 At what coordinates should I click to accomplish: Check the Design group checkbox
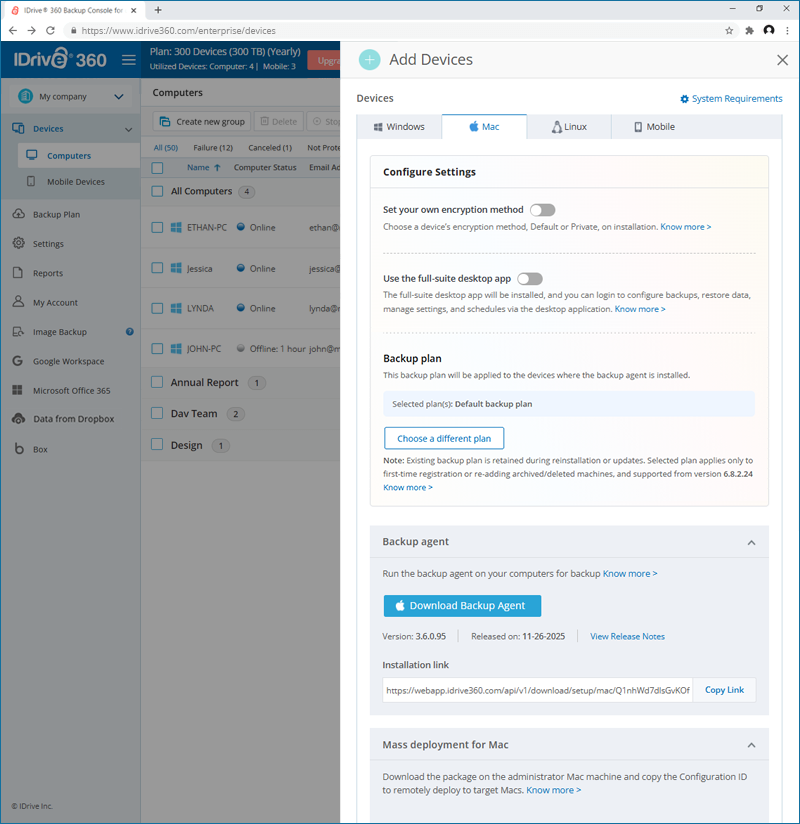point(157,445)
